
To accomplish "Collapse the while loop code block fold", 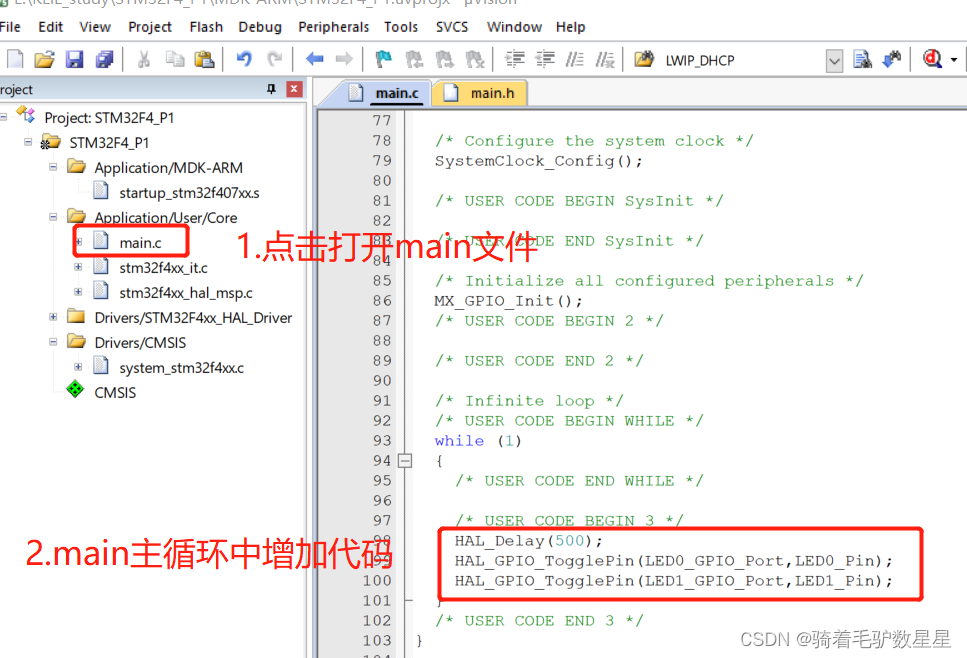I will [x=405, y=461].
